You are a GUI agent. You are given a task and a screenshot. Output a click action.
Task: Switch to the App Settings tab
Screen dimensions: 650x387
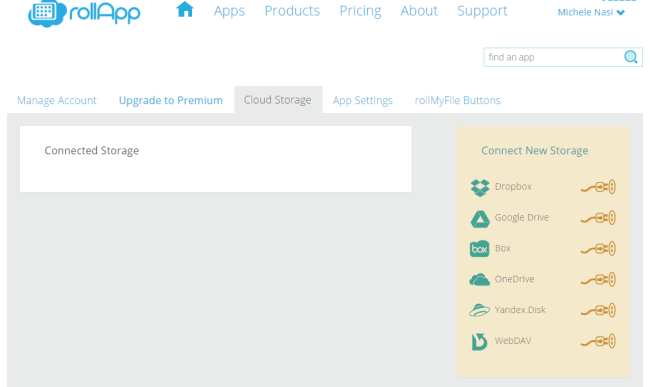363,101
